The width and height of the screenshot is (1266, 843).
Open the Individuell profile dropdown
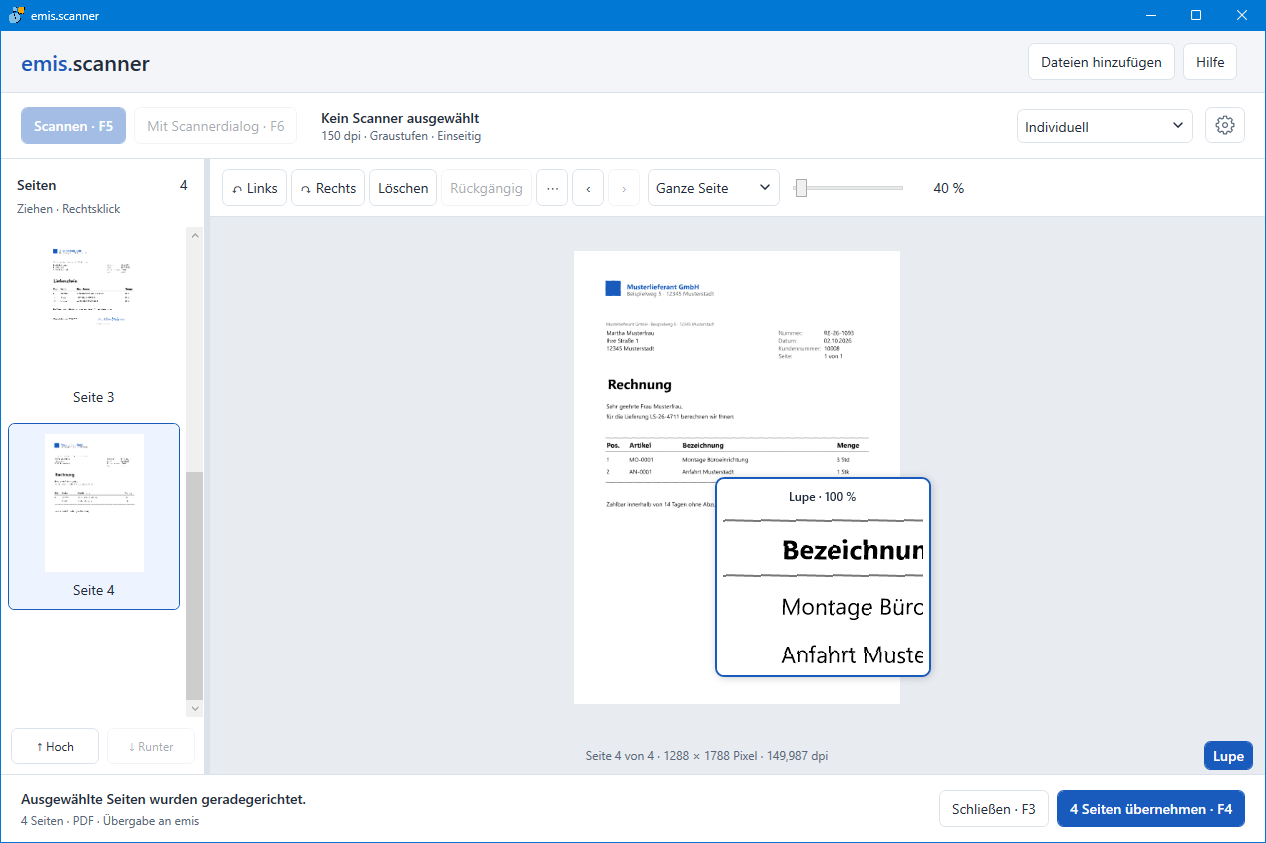1105,127
